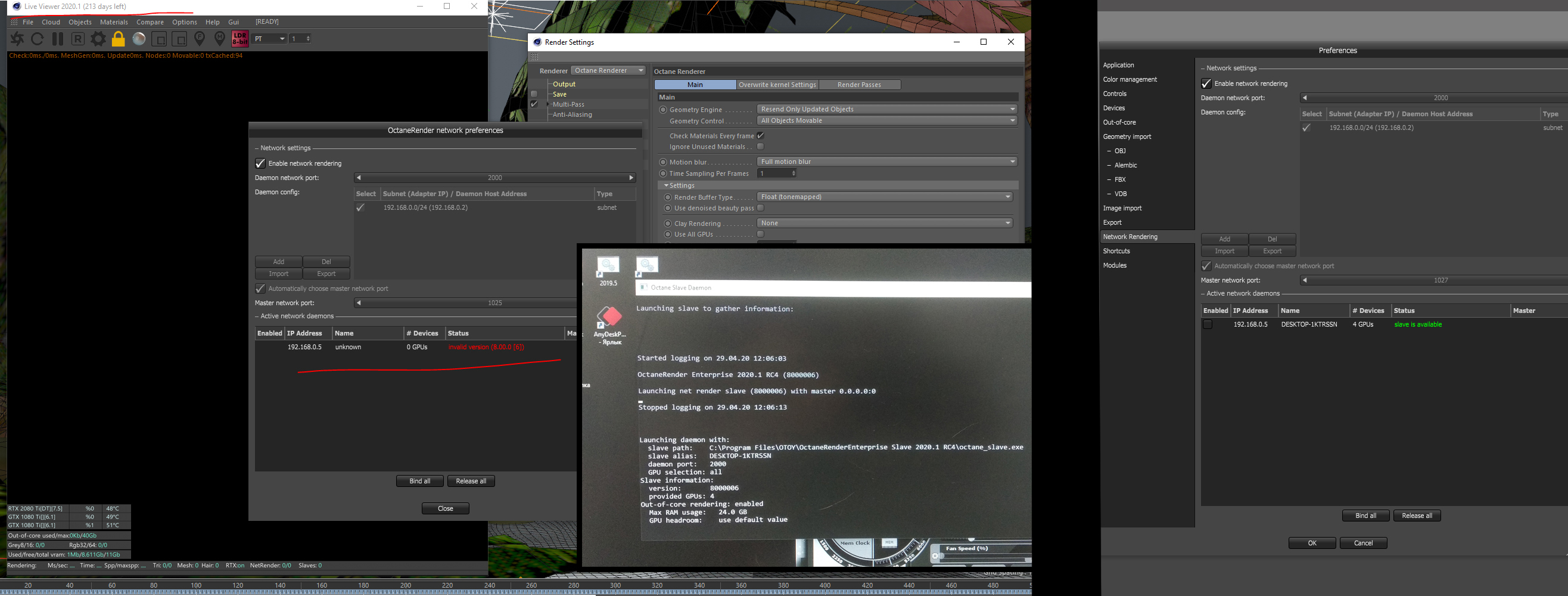The image size is (1568, 596).
Task: Activate the pick material pin icon (M)
Action: [220, 39]
